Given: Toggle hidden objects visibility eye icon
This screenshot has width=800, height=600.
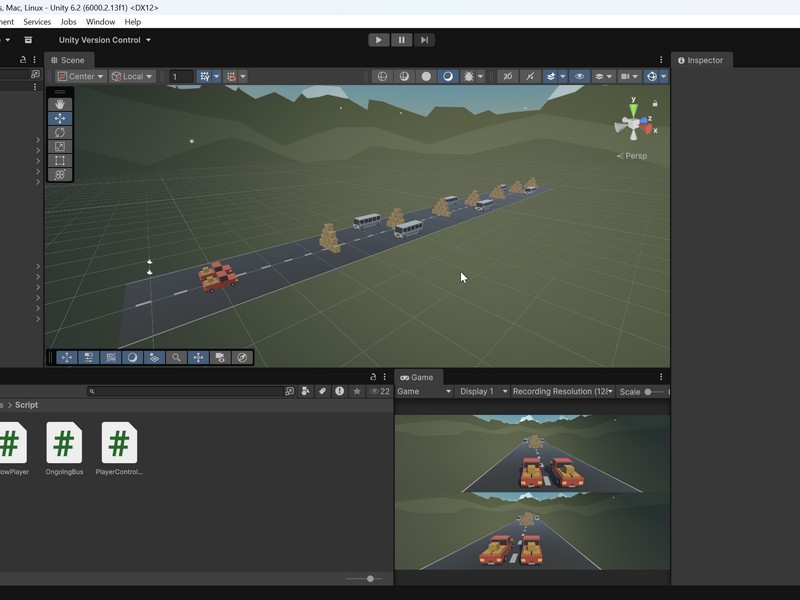Looking at the screenshot, I should point(579,77).
